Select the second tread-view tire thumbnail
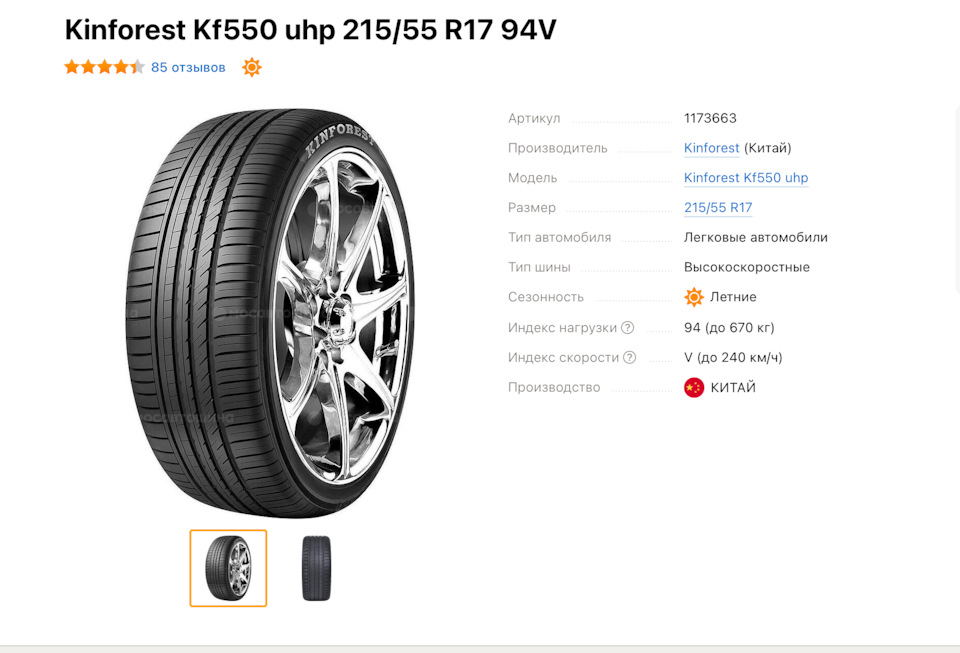960x653 pixels. (316, 568)
